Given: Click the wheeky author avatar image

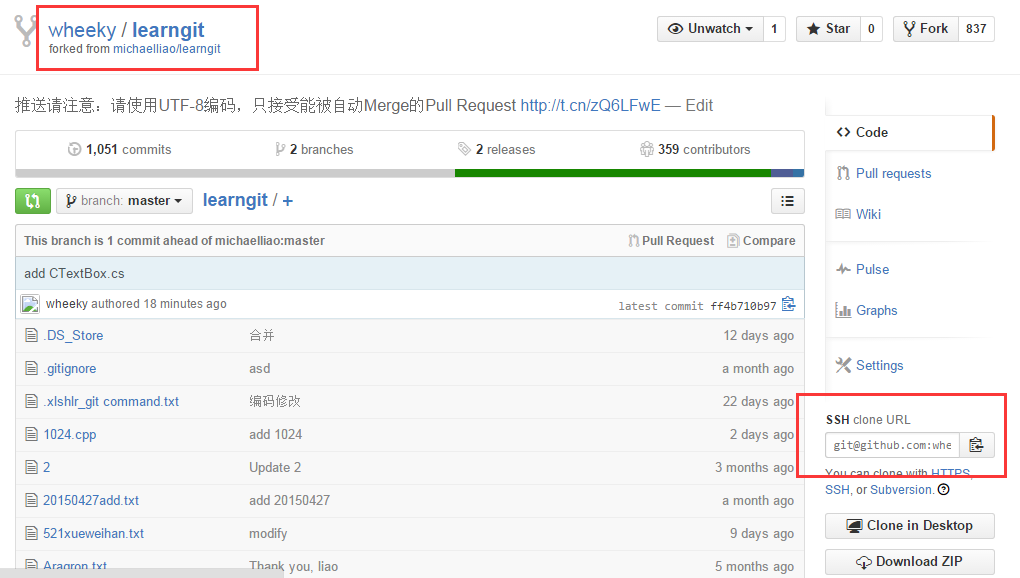Looking at the screenshot, I should [30, 304].
